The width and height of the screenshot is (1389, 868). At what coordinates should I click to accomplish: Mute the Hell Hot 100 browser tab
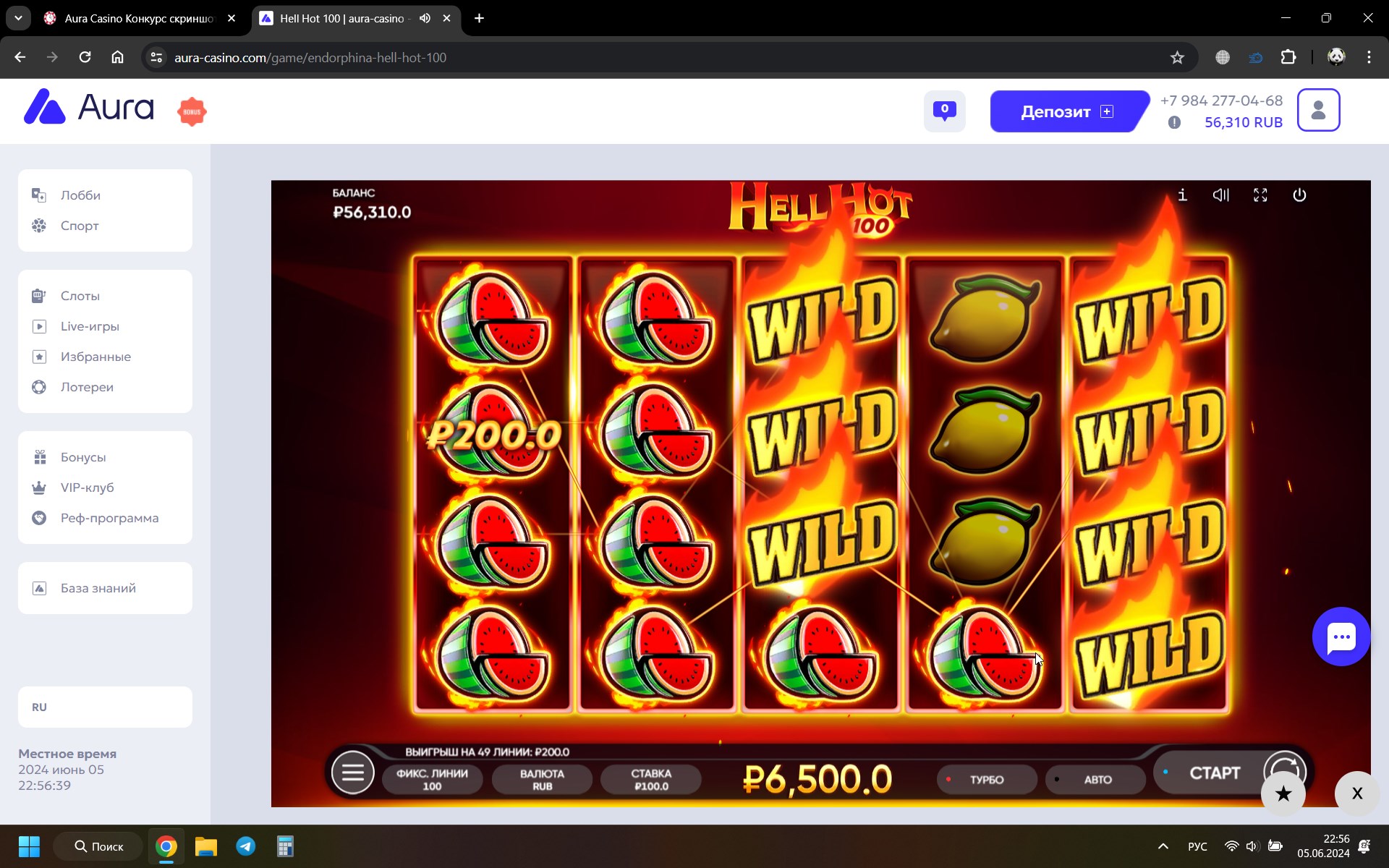coord(425,18)
